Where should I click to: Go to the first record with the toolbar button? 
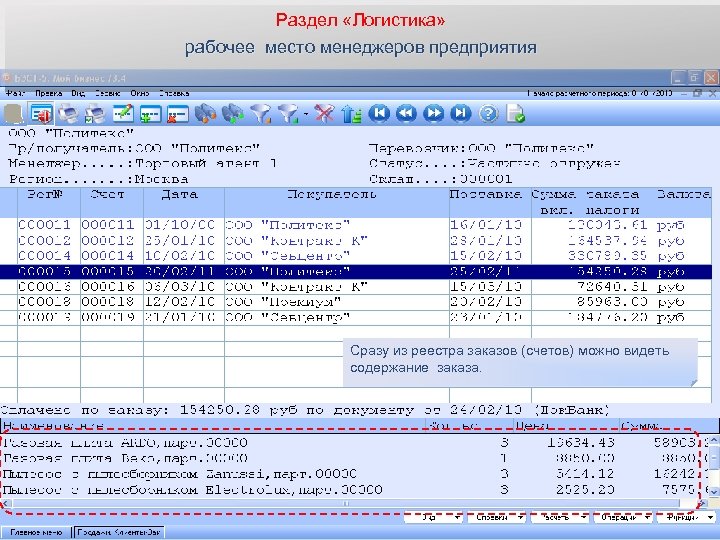(x=379, y=113)
